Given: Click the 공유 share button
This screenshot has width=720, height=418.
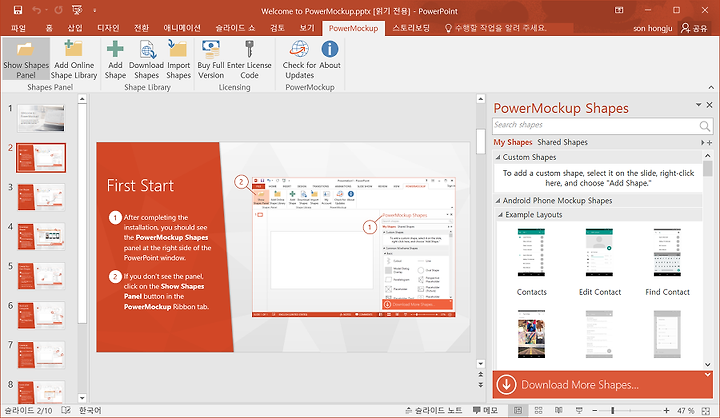Looking at the screenshot, I should [x=694, y=28].
